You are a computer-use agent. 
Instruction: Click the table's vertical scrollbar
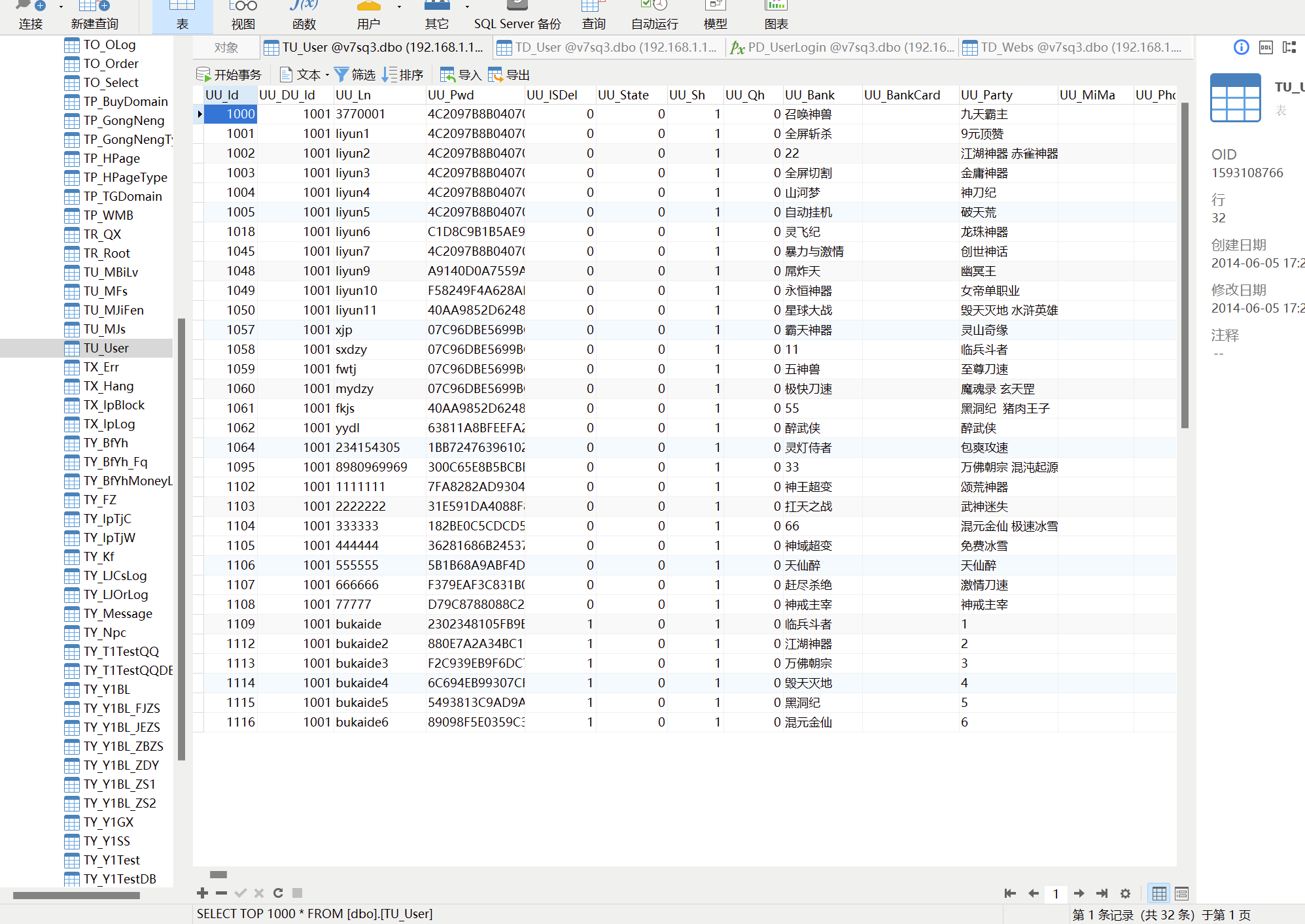pos(1185,265)
